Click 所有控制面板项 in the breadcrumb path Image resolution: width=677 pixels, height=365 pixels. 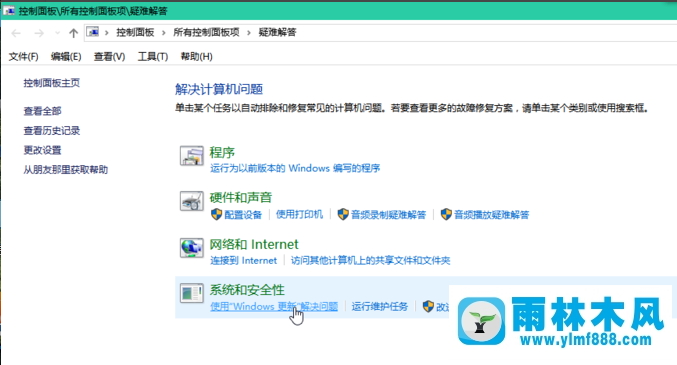coord(206,32)
